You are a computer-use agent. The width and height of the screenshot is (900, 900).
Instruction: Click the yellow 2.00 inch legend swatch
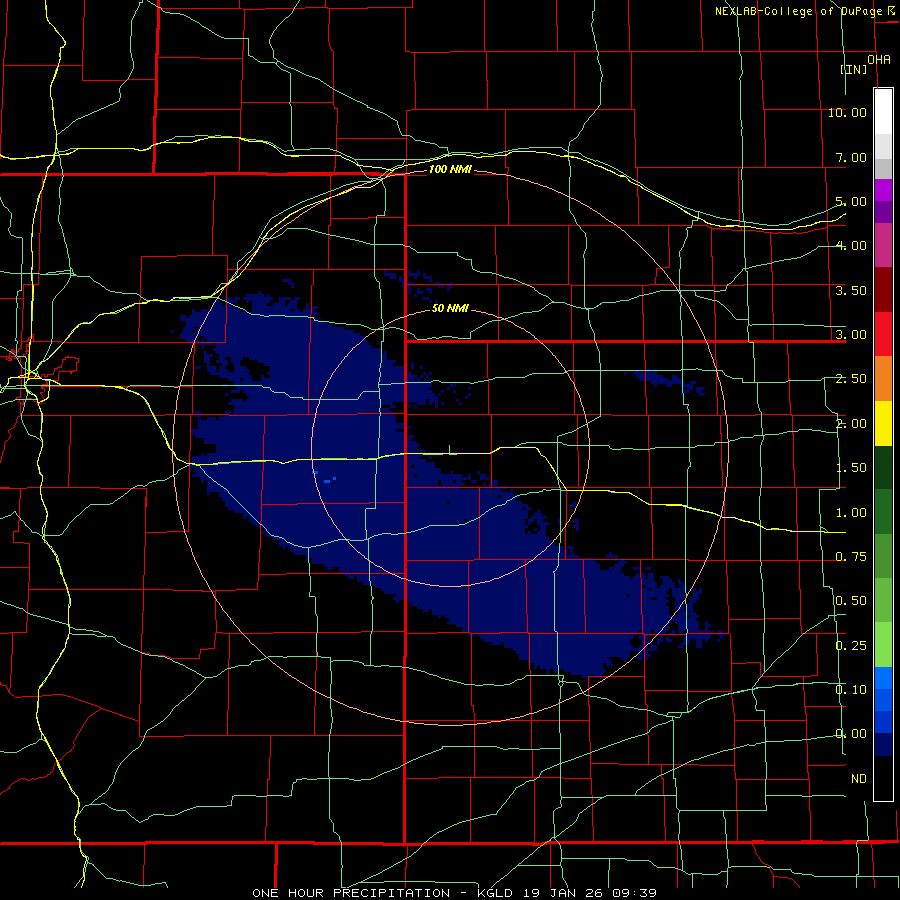[883, 423]
